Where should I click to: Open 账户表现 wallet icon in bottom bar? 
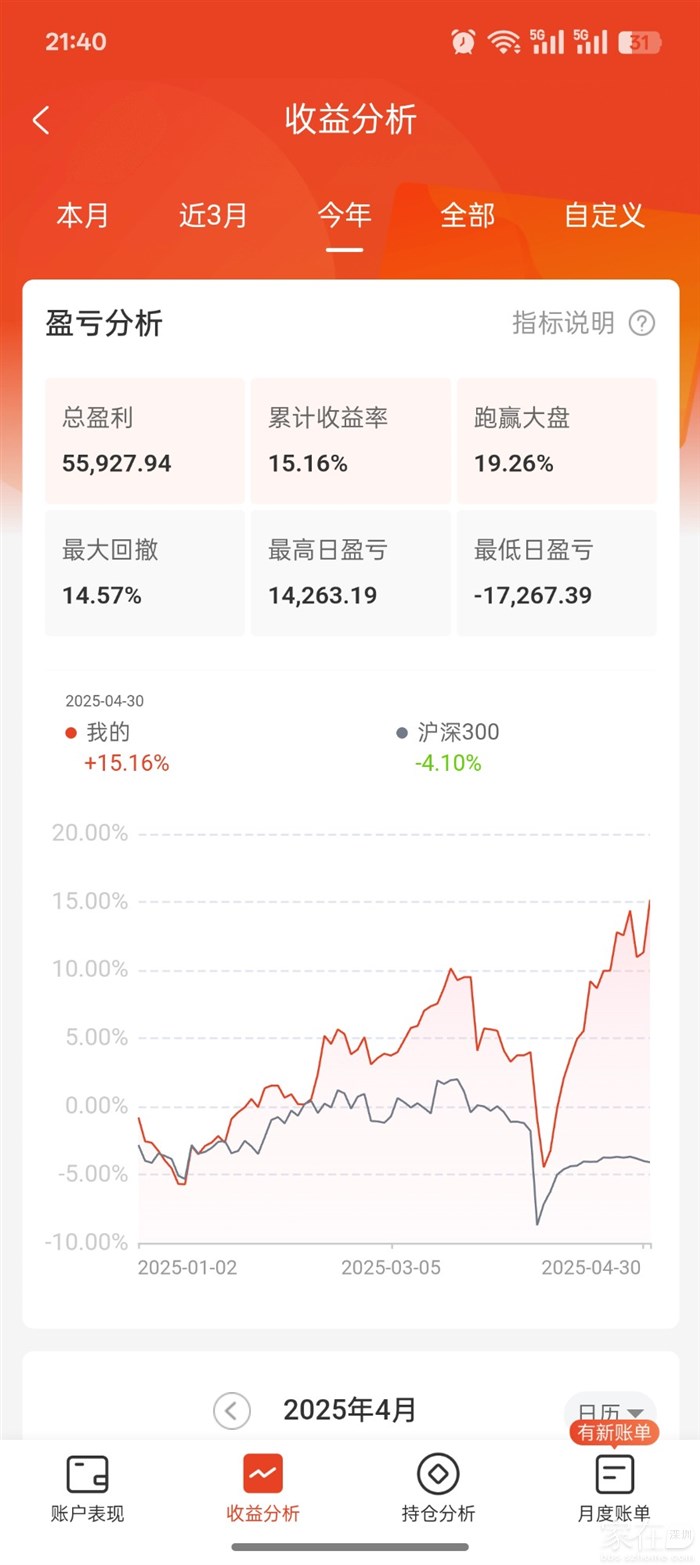point(87,1474)
